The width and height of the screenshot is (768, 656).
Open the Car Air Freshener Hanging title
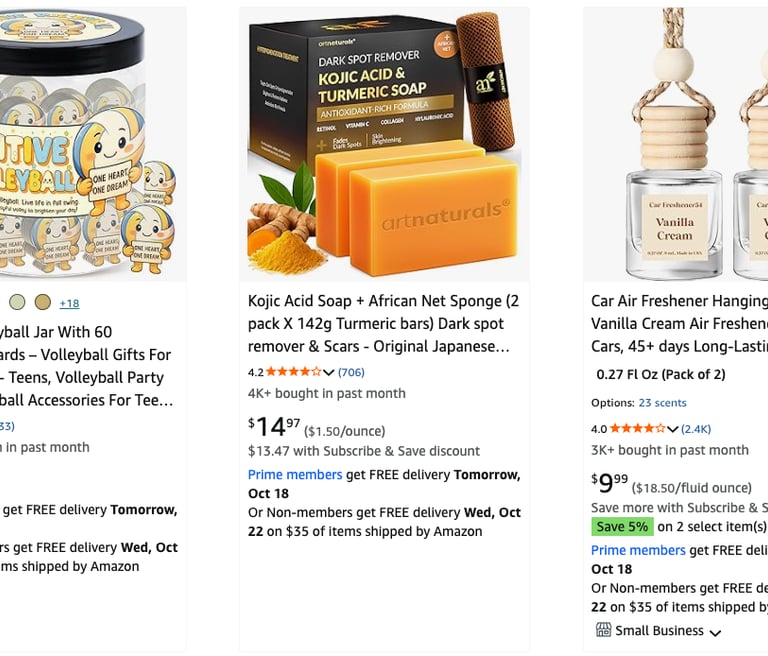coord(679,323)
